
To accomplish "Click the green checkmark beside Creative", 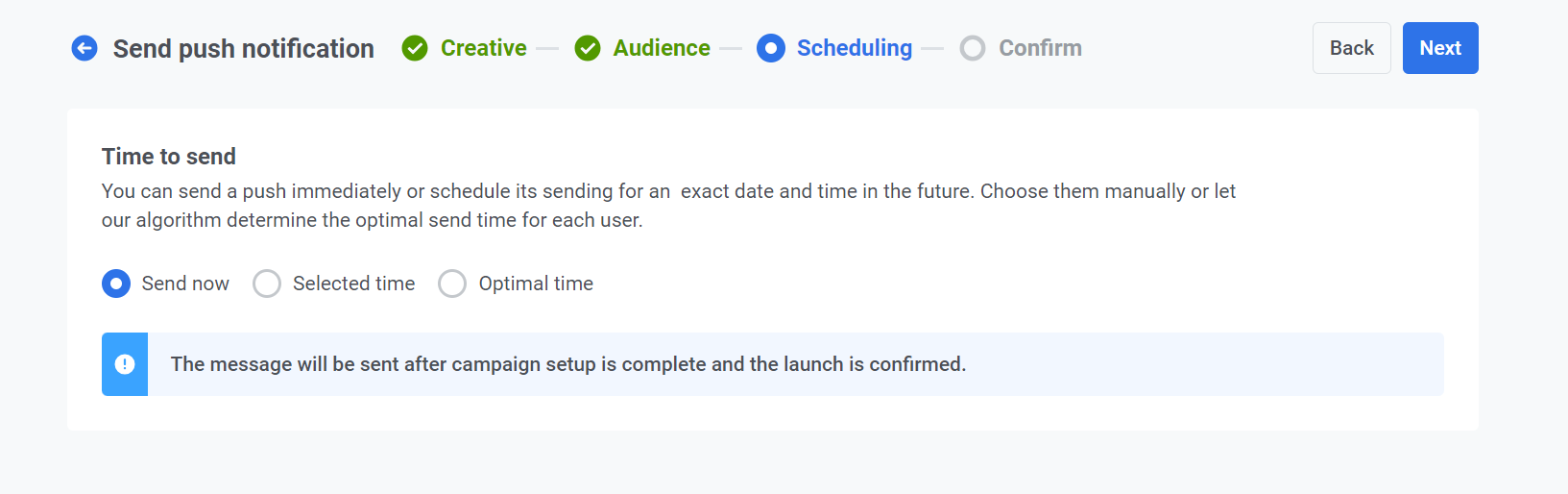I will pyautogui.click(x=415, y=48).
